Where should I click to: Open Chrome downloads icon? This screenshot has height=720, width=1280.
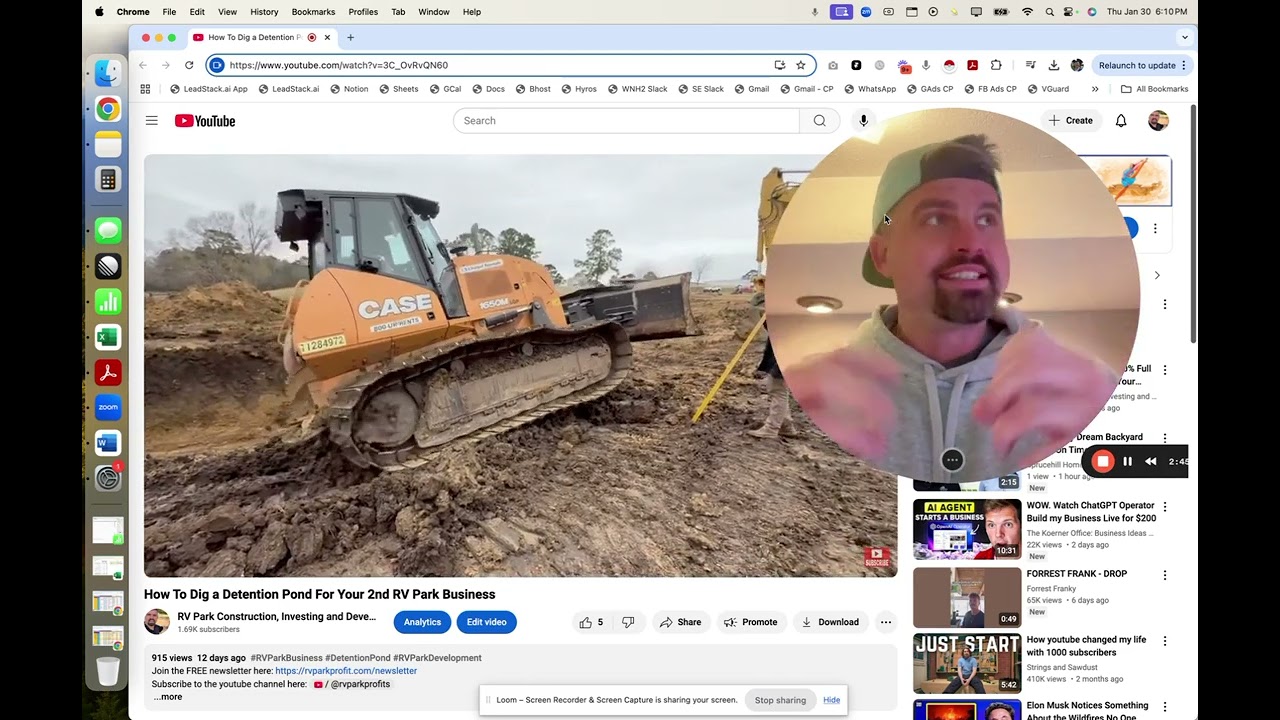pyautogui.click(x=1054, y=65)
